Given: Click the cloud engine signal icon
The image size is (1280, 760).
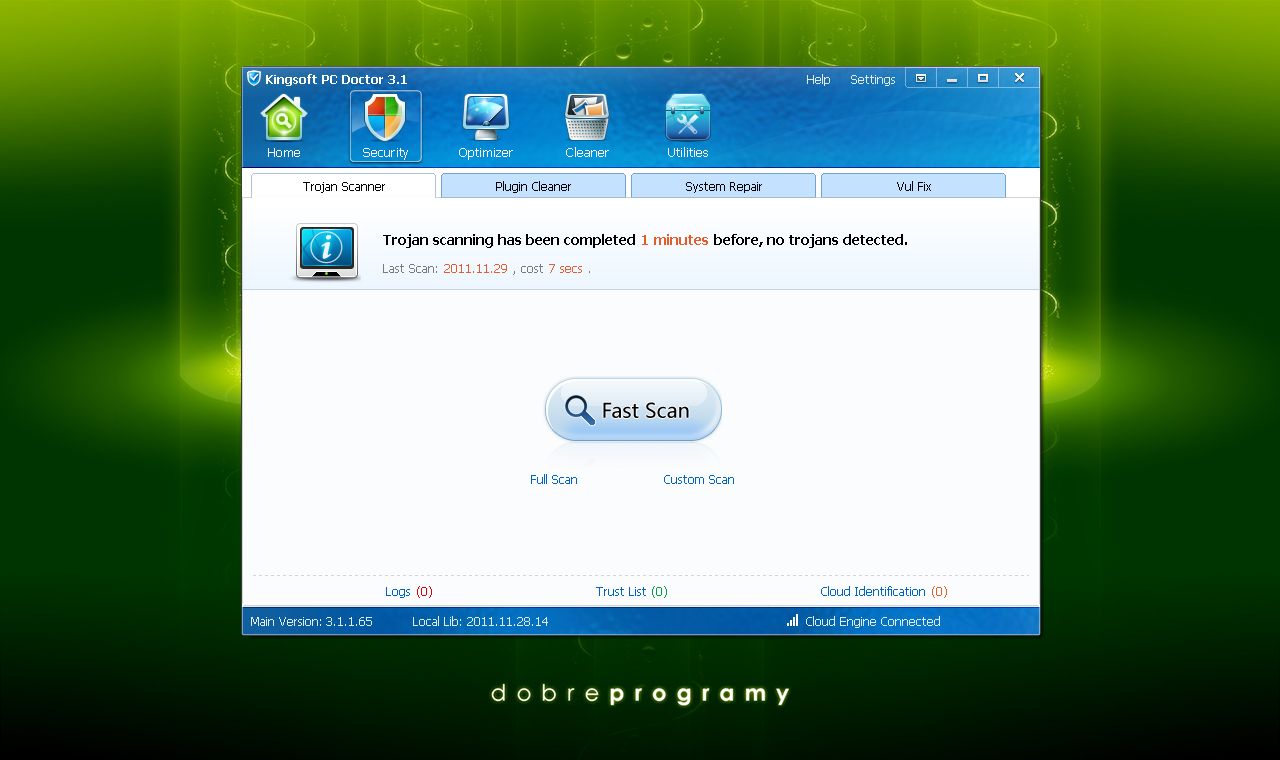Looking at the screenshot, I should (x=792, y=620).
